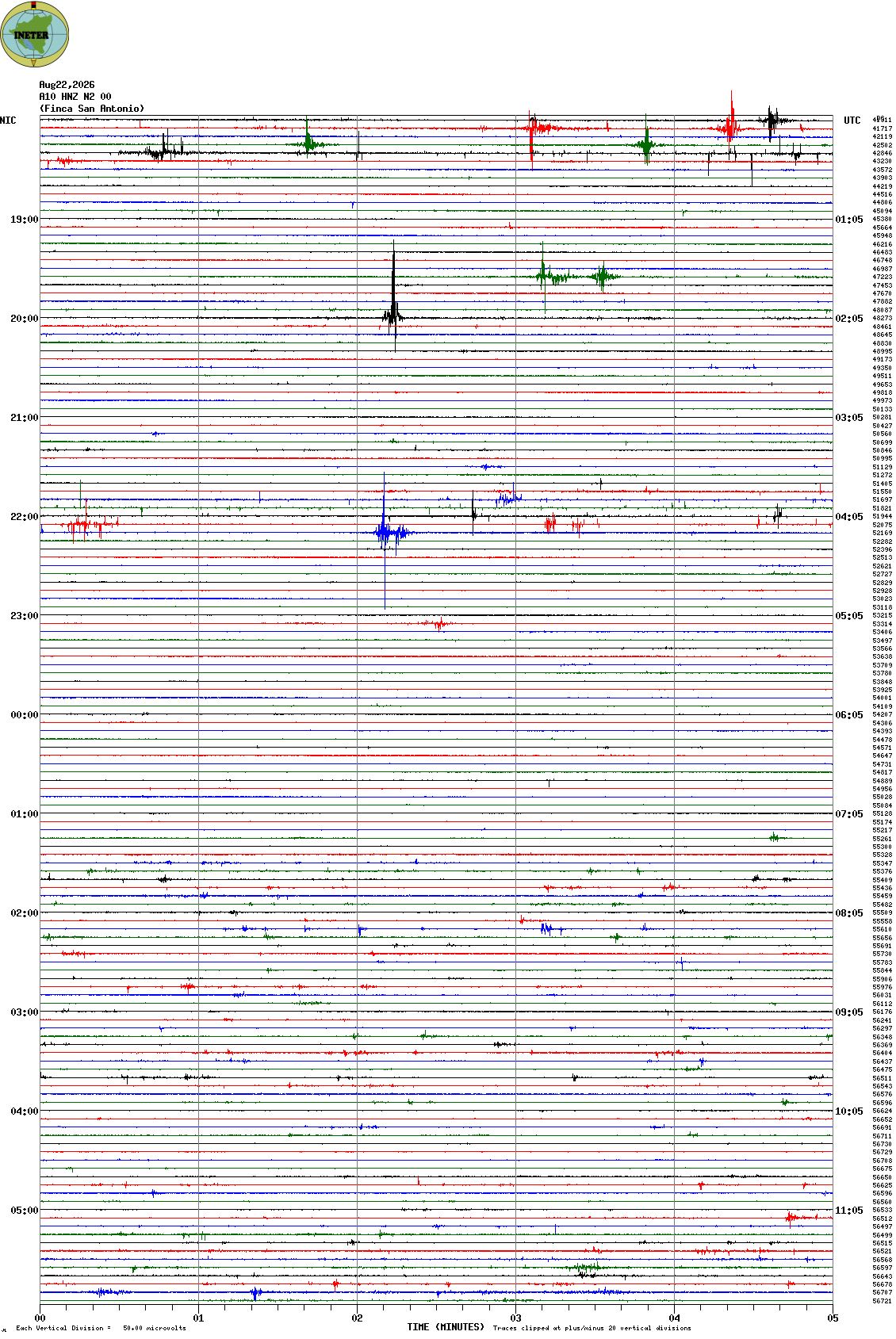The image size is (896, 1339).
Task: Select the 23:00 local time label
Action: [24, 616]
